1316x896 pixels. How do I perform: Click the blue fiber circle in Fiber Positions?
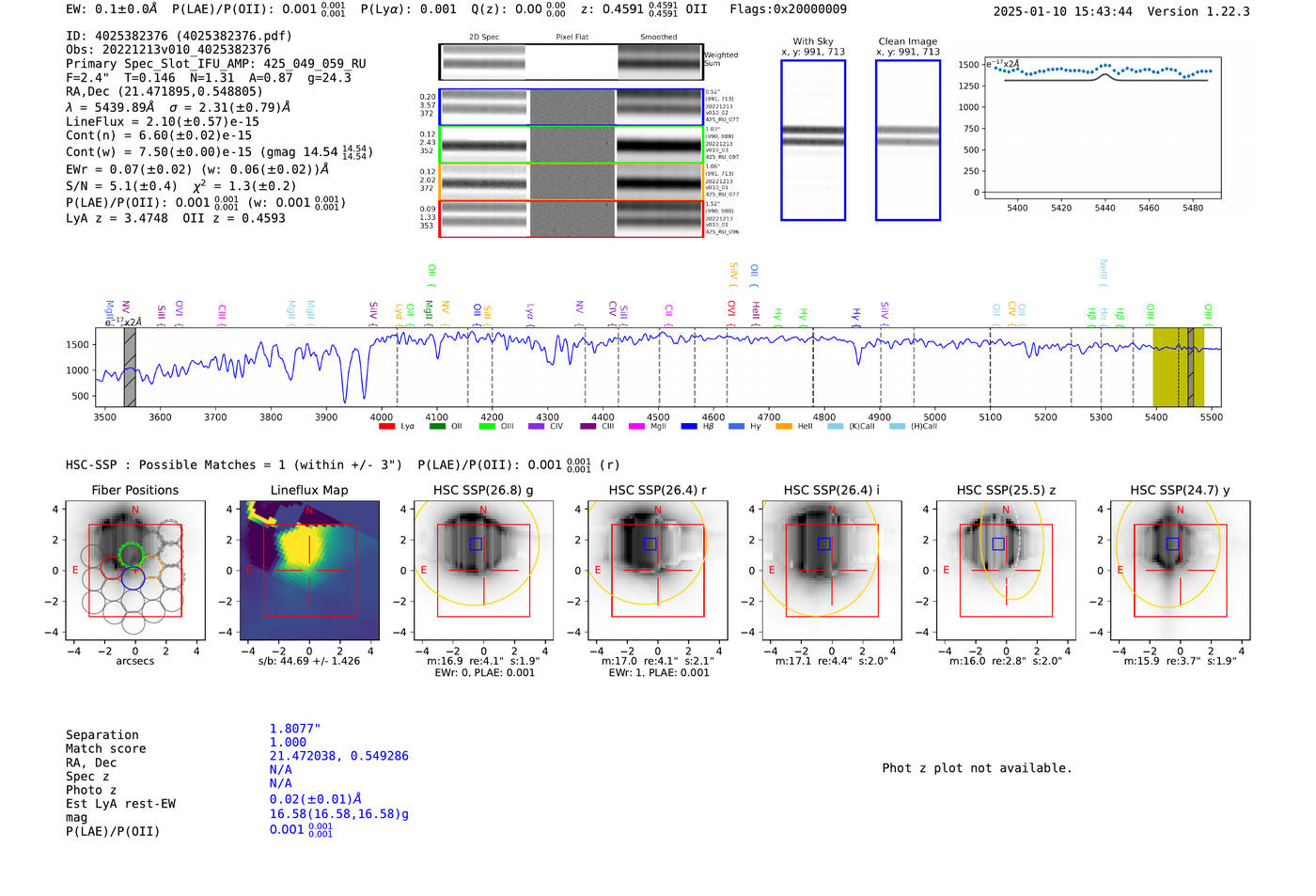(133, 577)
